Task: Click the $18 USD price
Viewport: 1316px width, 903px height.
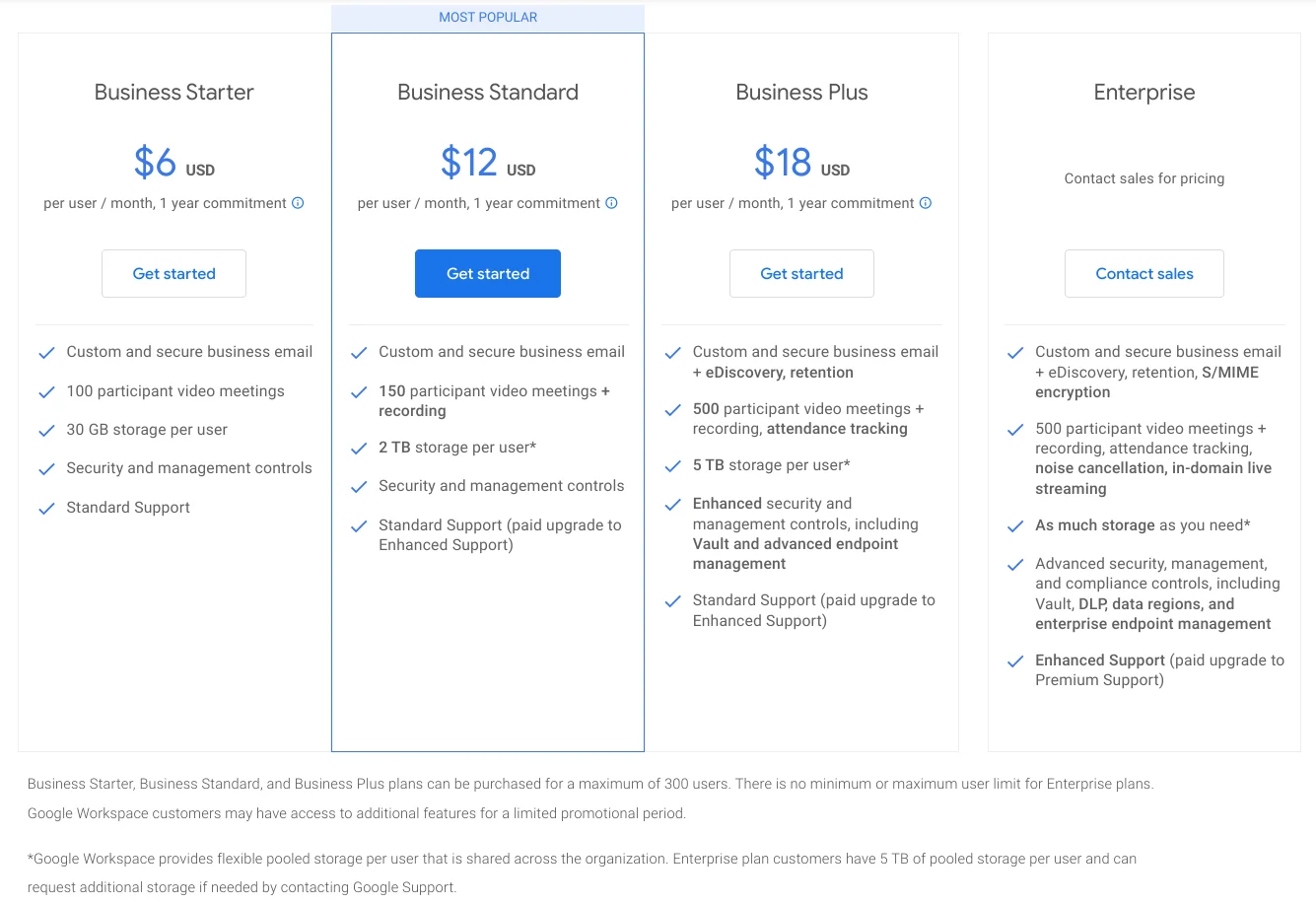Action: (x=801, y=163)
